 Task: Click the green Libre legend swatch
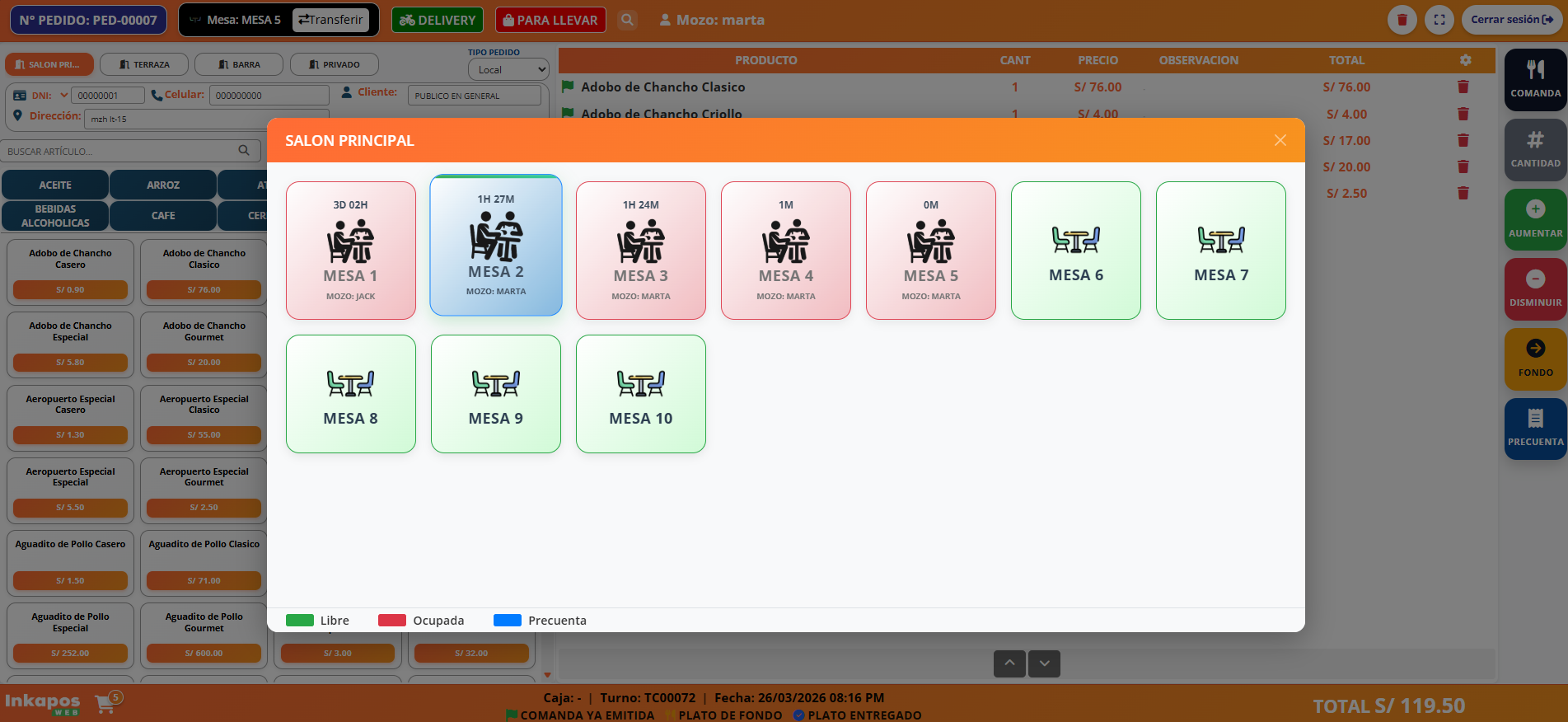[300, 621]
